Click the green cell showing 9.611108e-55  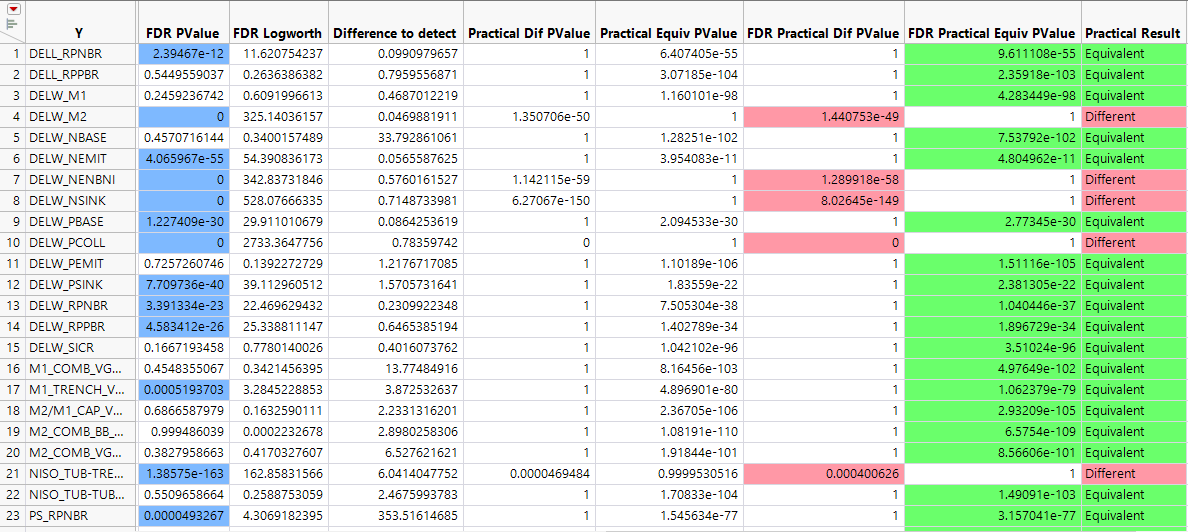[992, 53]
